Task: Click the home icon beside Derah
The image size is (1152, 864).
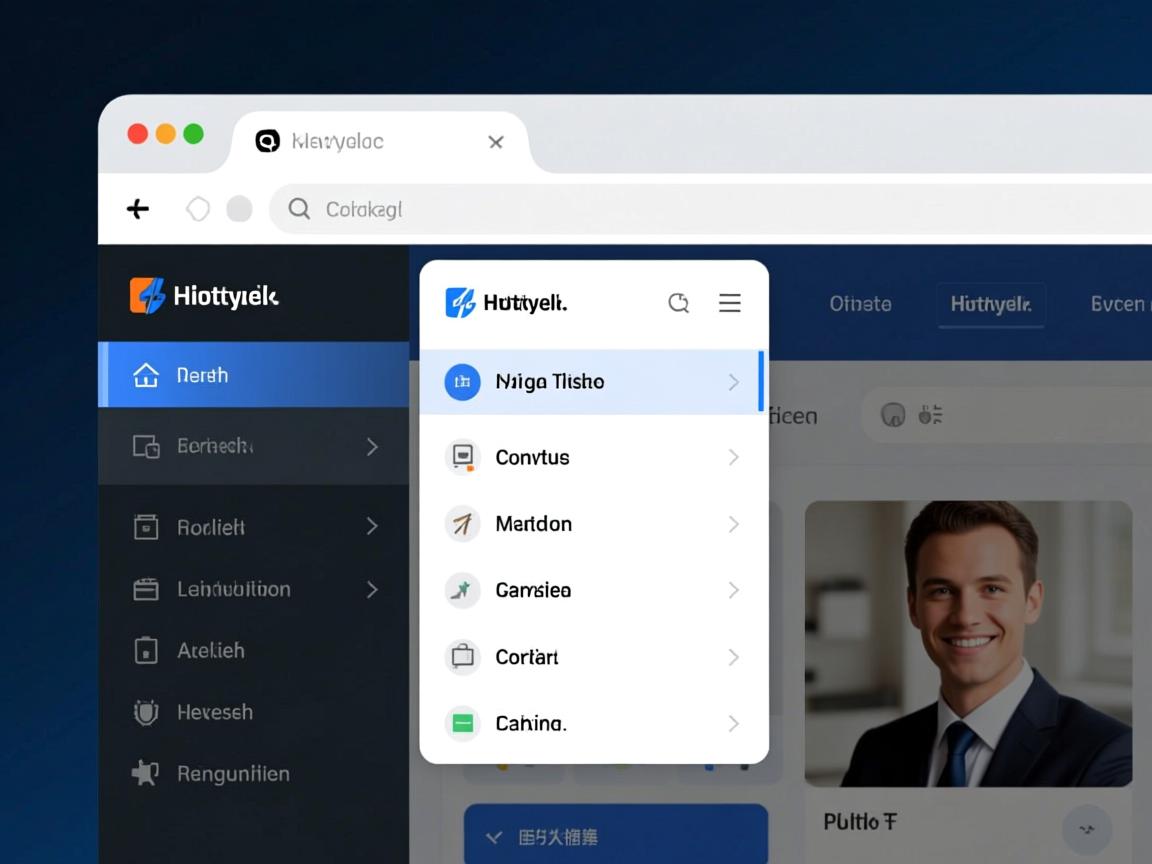Action: click(x=146, y=375)
